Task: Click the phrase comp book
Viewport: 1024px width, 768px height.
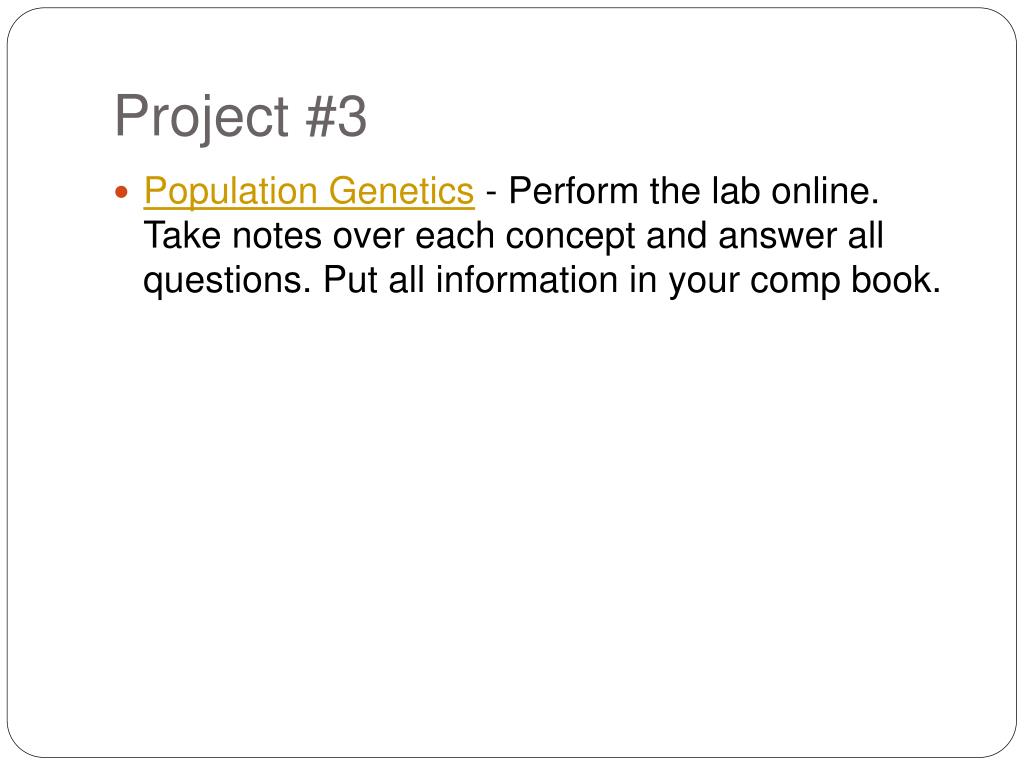Action: click(x=845, y=280)
